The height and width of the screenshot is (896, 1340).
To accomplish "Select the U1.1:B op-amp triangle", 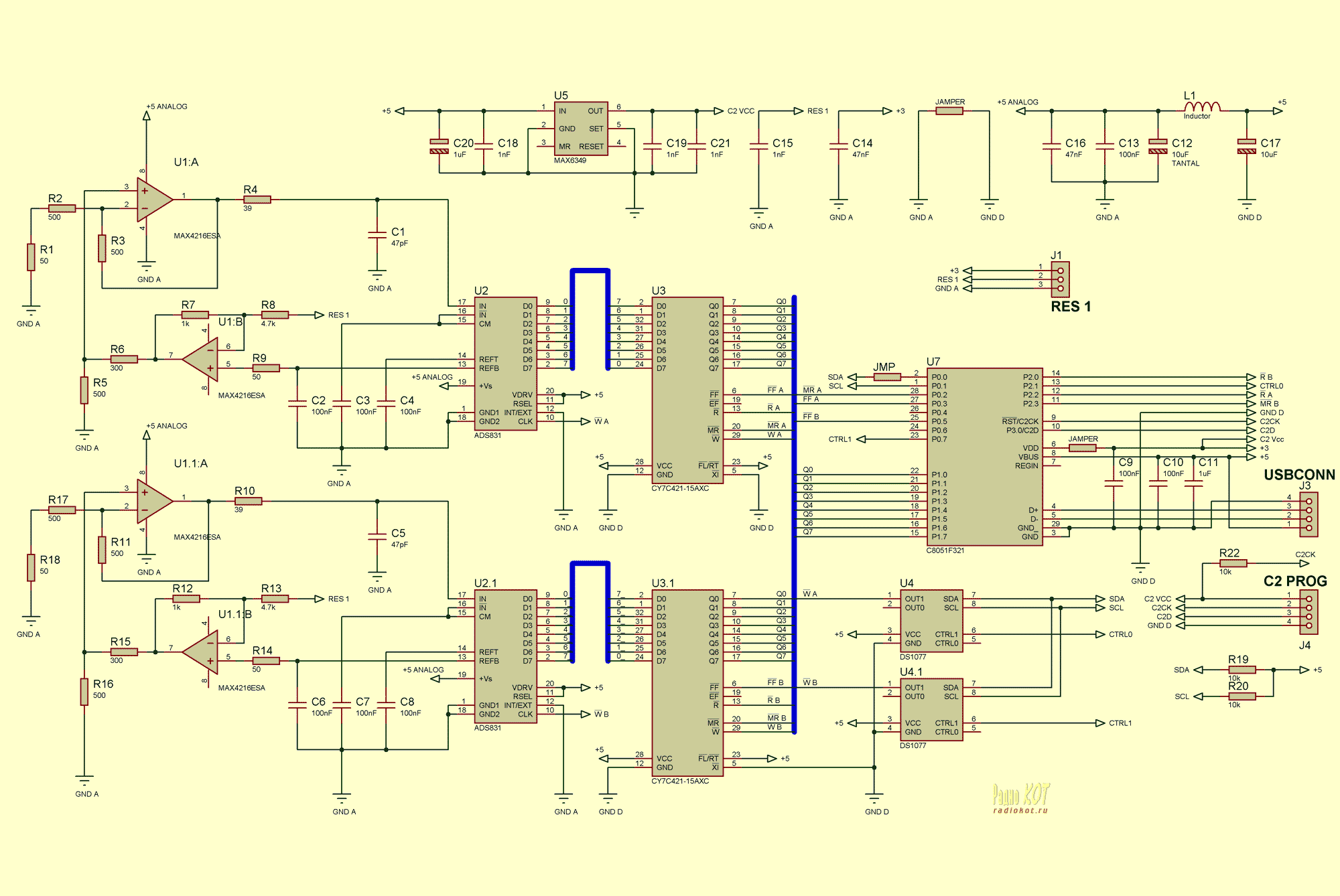I will (x=200, y=652).
